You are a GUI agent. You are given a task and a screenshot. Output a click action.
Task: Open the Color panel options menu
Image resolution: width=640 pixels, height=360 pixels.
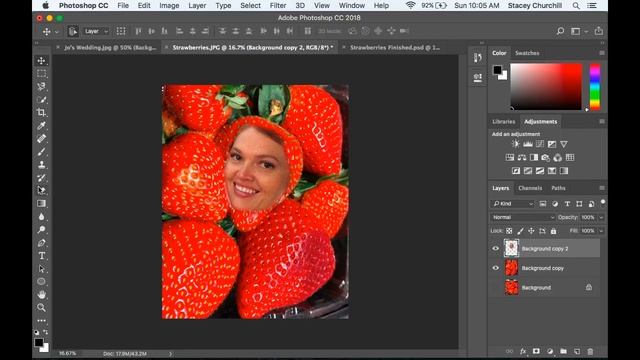click(602, 53)
